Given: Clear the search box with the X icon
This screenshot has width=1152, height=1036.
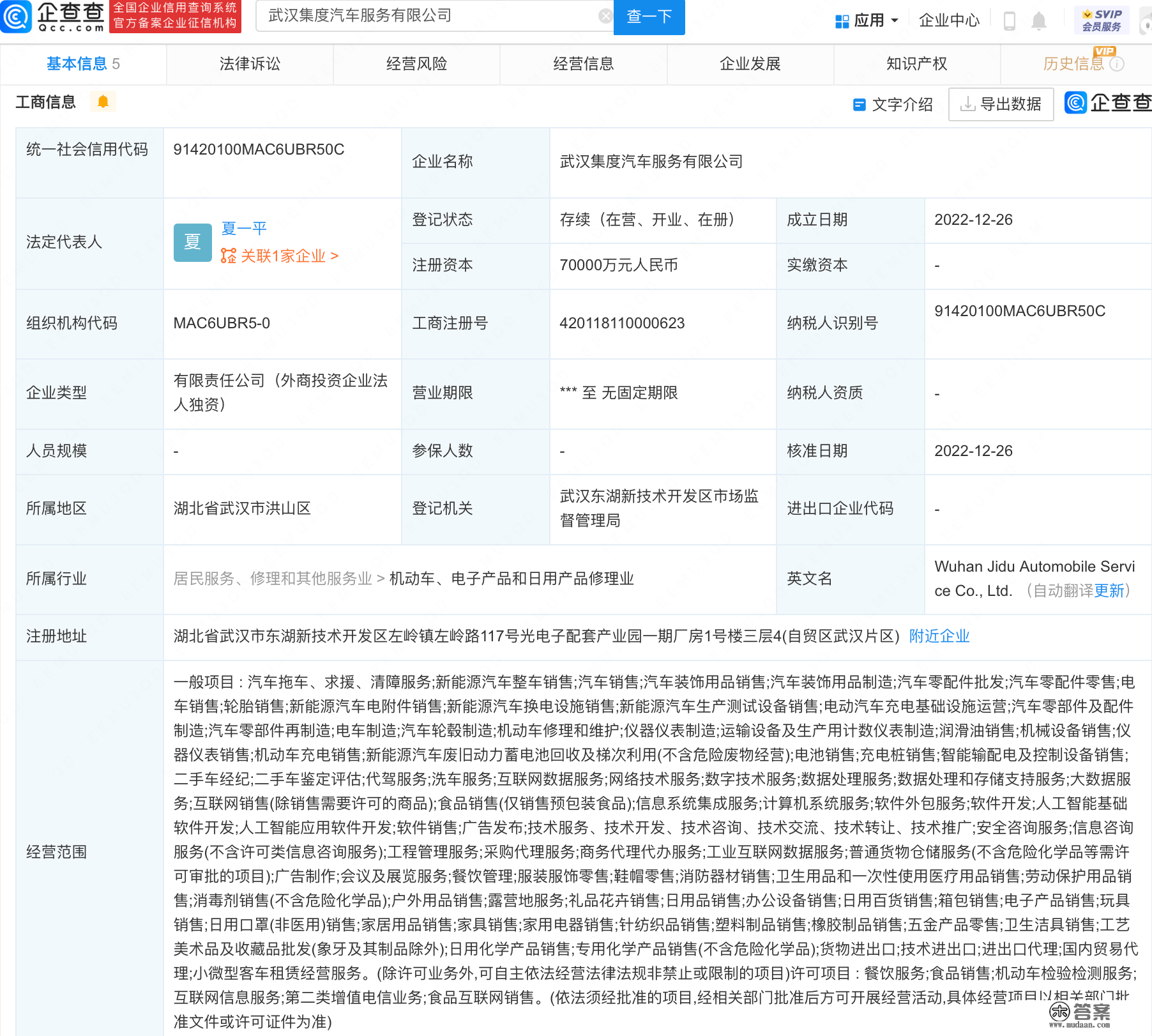Looking at the screenshot, I should (x=605, y=16).
